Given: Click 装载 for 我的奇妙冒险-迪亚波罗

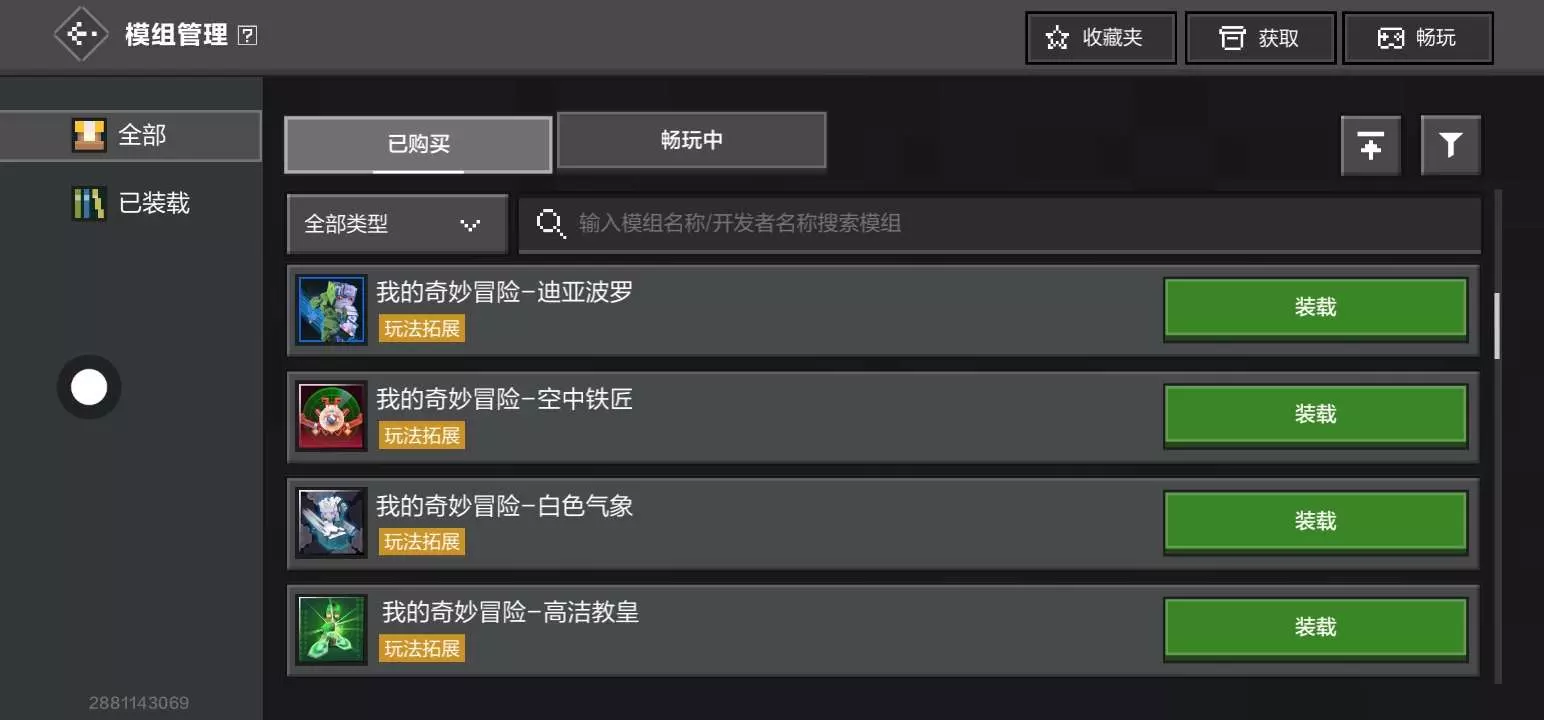Looking at the screenshot, I should click(1315, 309).
